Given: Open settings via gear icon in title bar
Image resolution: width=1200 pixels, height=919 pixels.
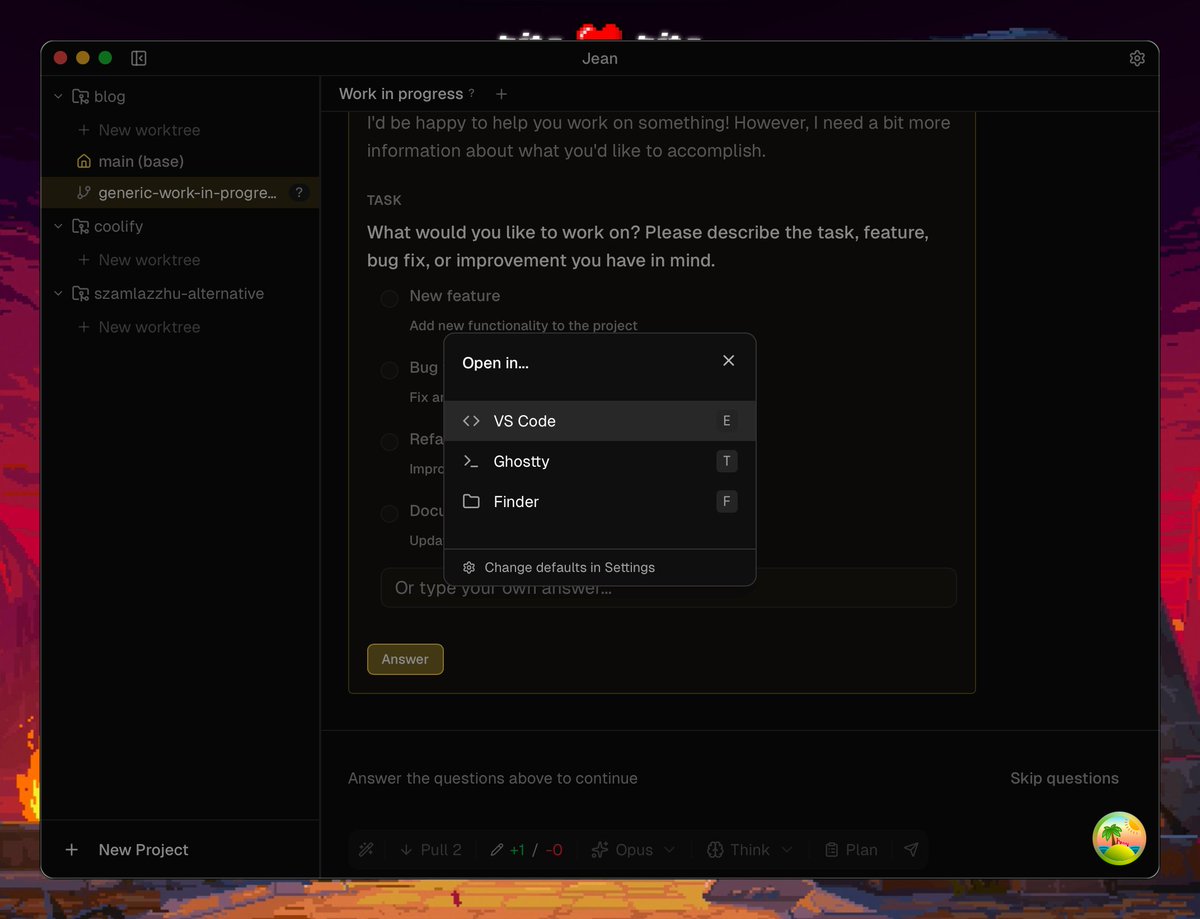Looking at the screenshot, I should click(1137, 58).
